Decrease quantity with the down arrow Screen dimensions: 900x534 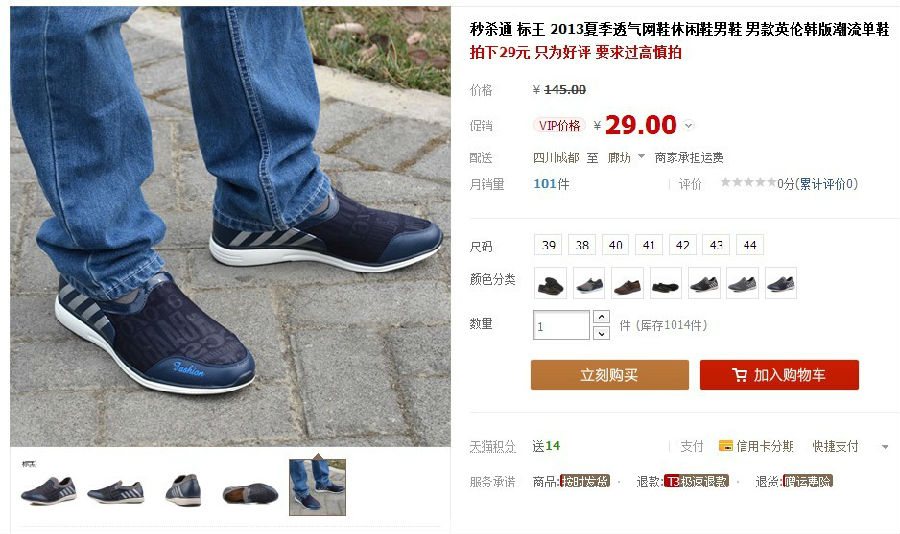[x=601, y=333]
